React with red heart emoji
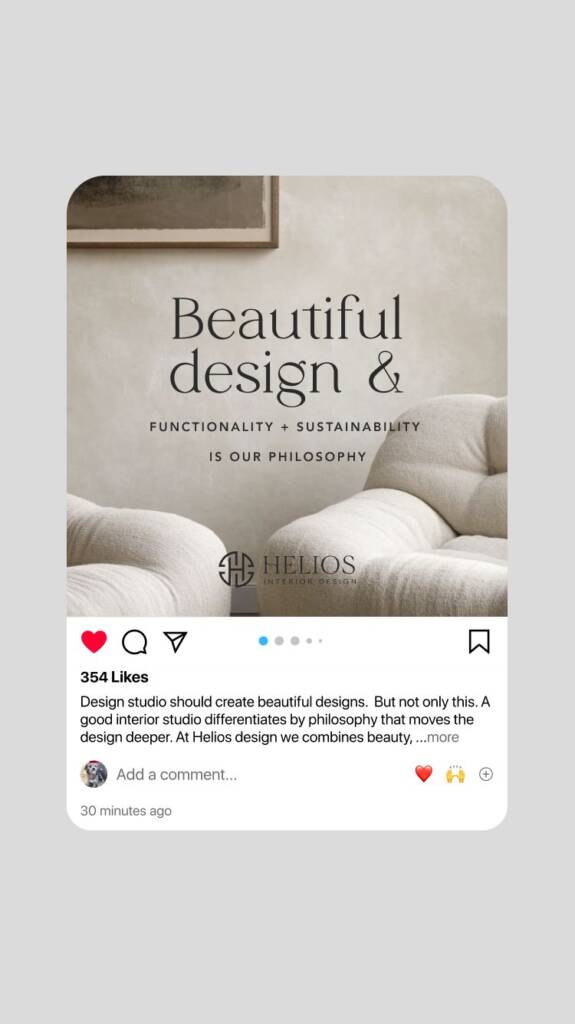The height and width of the screenshot is (1024, 575). coord(423,774)
